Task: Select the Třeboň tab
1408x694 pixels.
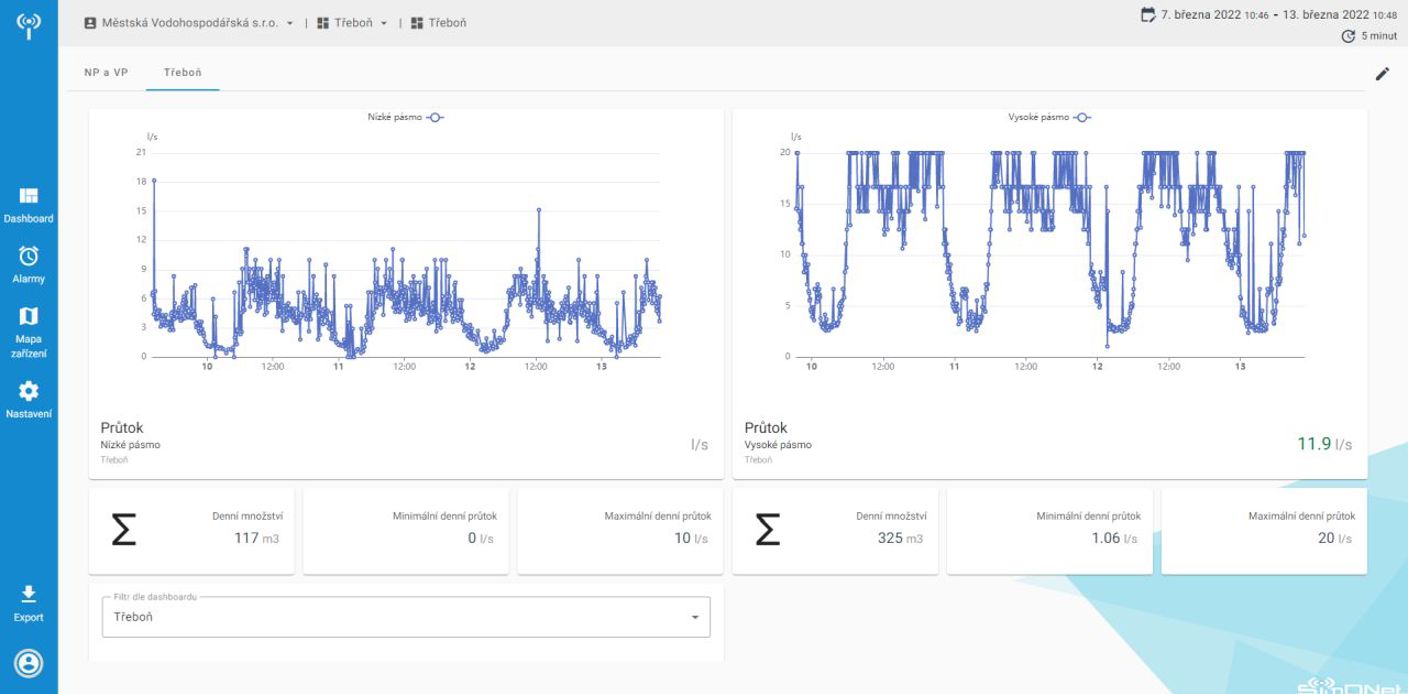Action: (183, 73)
